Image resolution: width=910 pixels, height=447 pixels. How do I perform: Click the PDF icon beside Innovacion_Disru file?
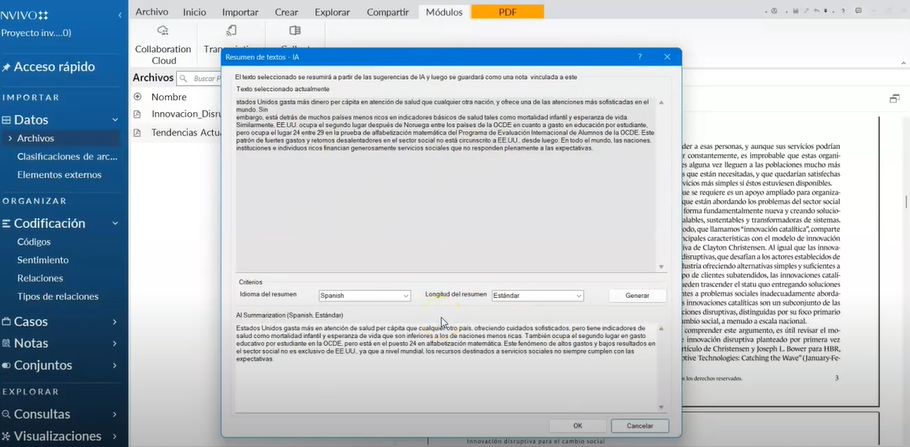coord(138,114)
